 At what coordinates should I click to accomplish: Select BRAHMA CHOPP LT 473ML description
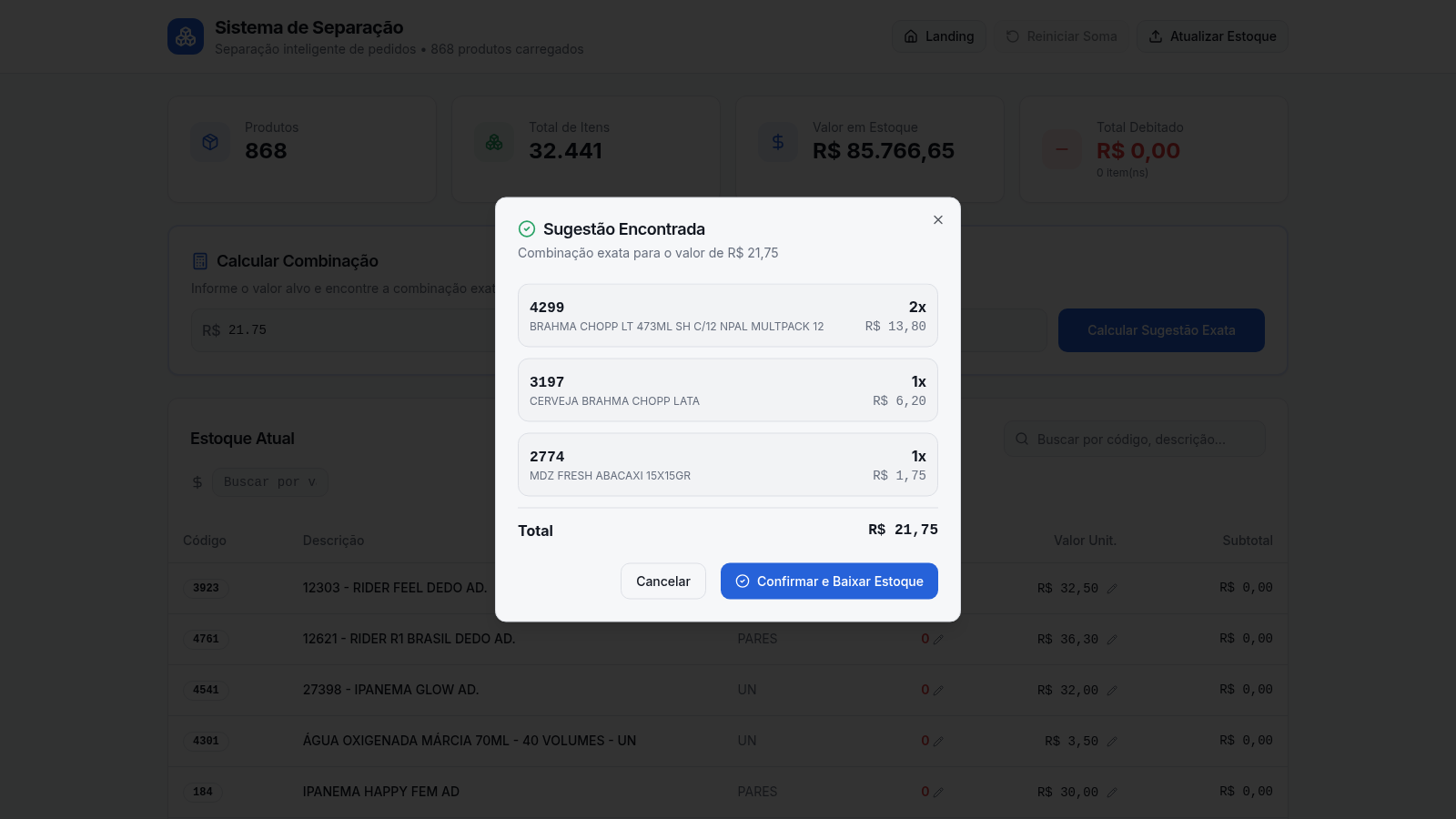coord(676,327)
